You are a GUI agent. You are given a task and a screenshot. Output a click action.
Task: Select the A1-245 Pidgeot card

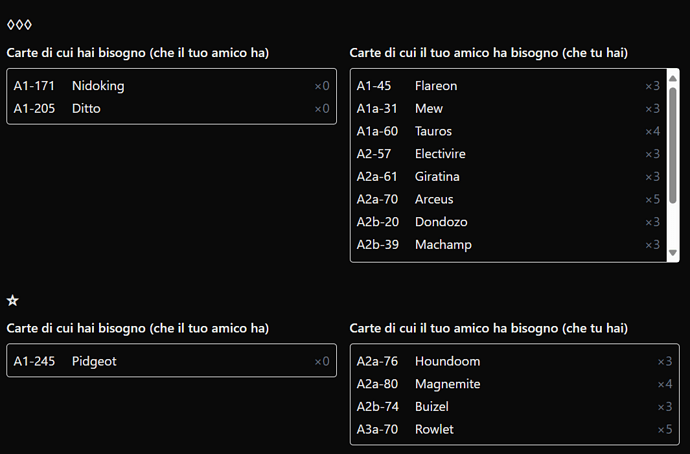point(172,361)
